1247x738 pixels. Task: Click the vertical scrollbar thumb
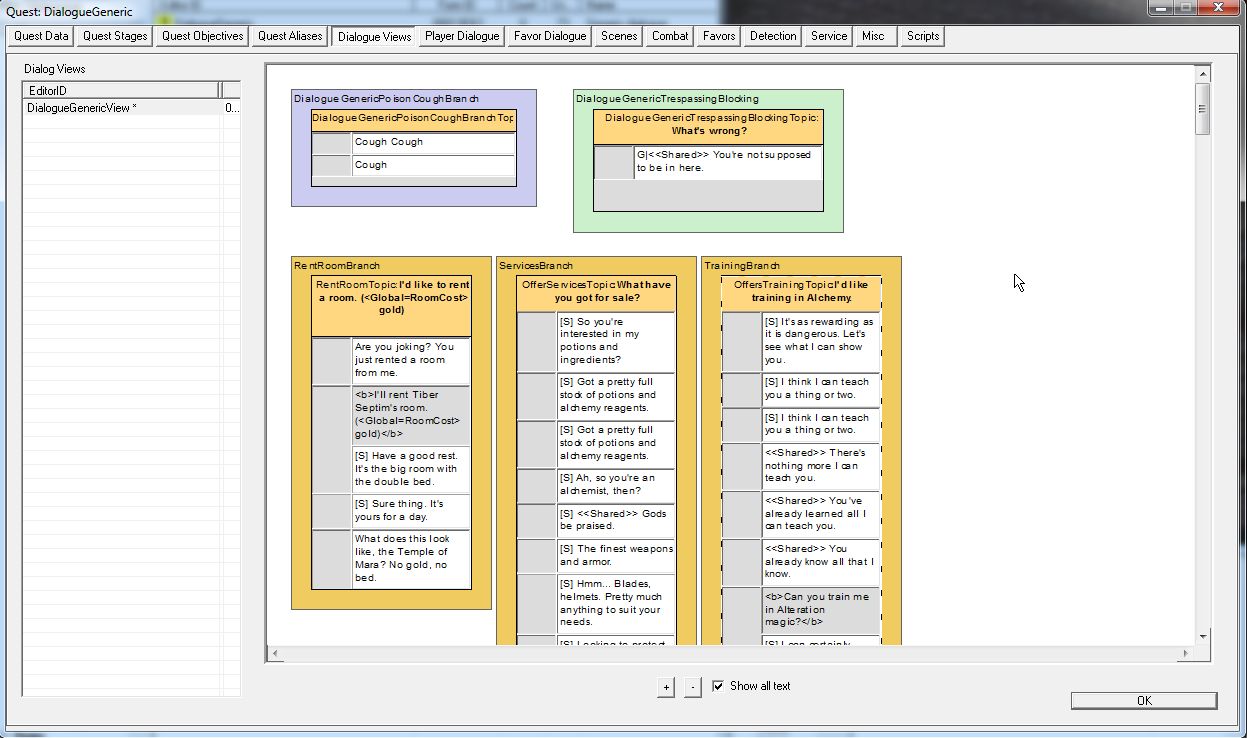coord(1203,110)
